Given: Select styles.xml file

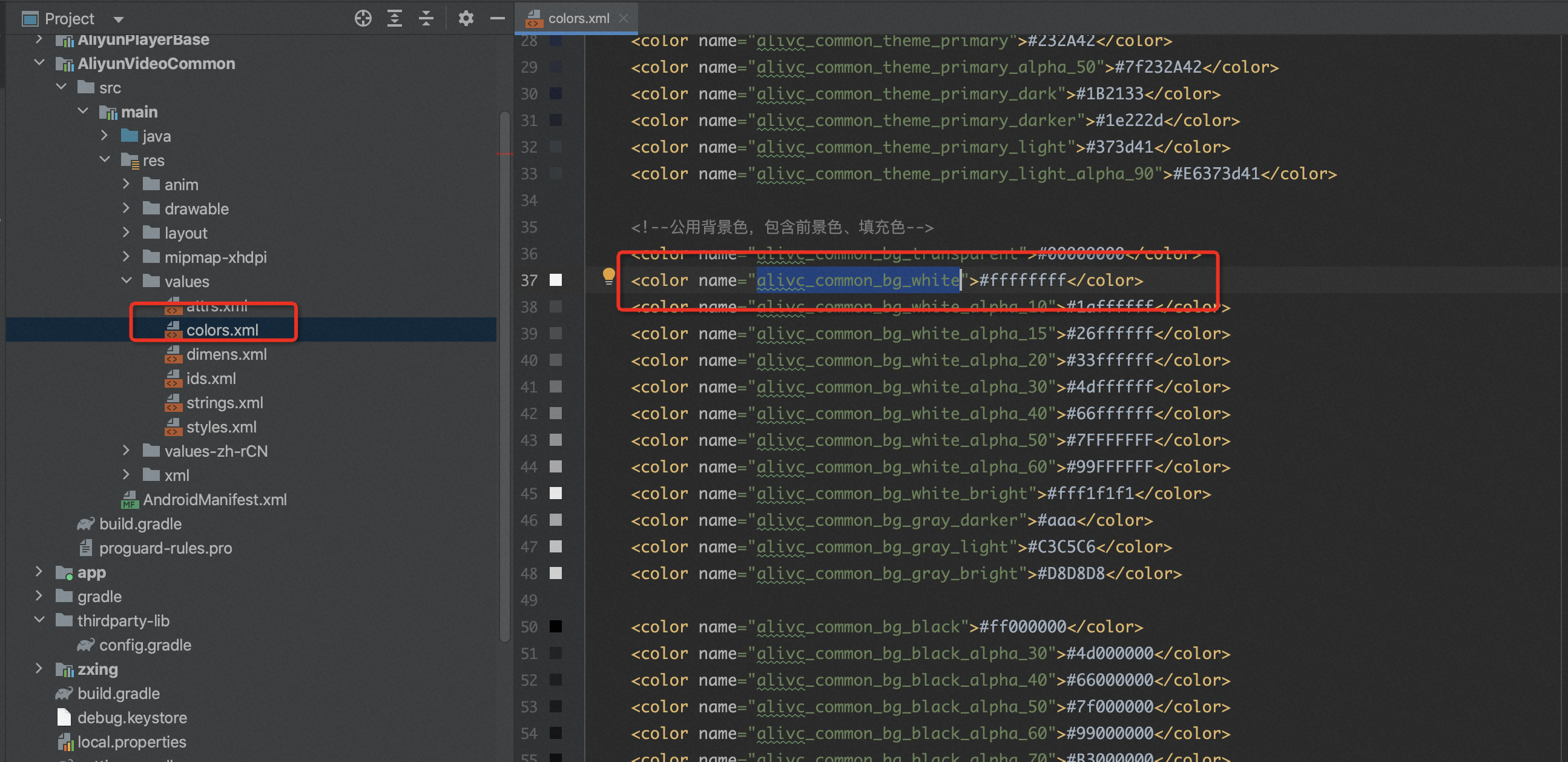Looking at the screenshot, I should coord(221,427).
